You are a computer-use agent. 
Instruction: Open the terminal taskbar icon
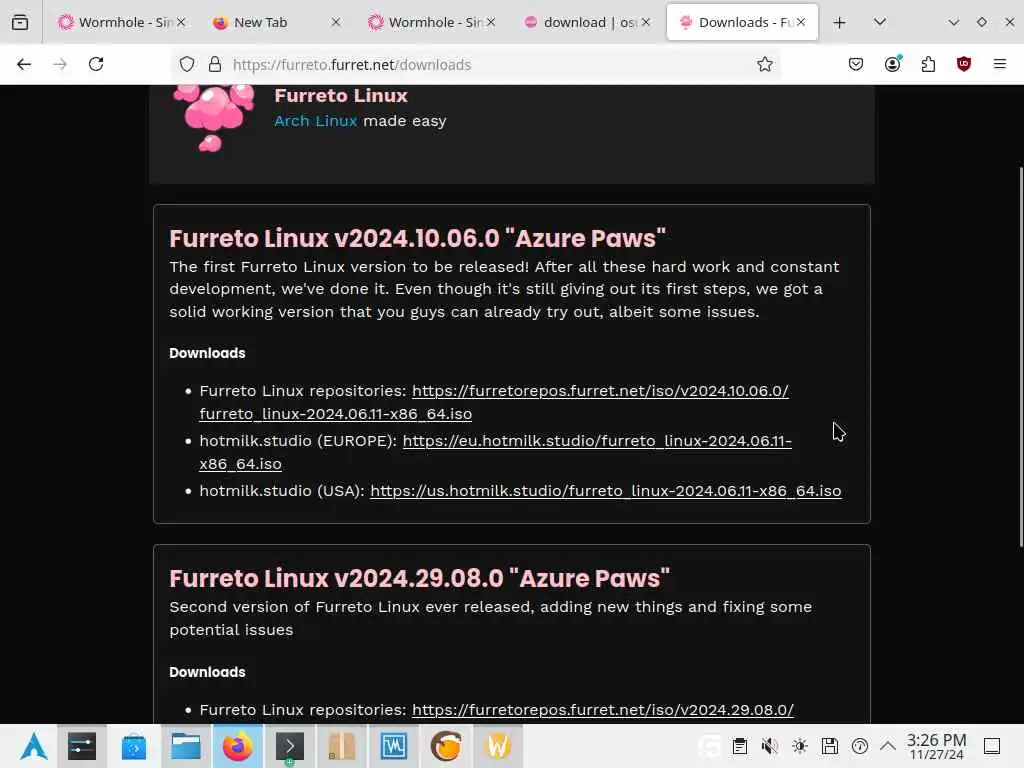pos(289,746)
